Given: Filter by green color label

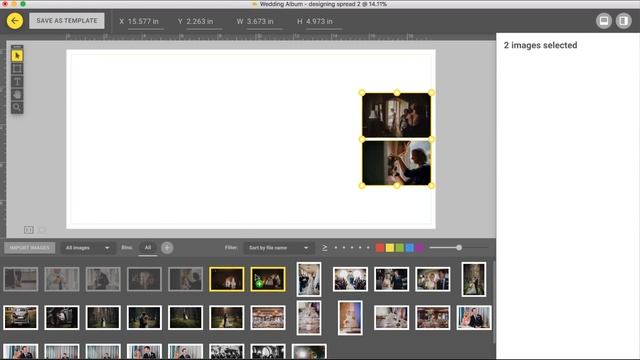Looking at the screenshot, I should point(400,248).
